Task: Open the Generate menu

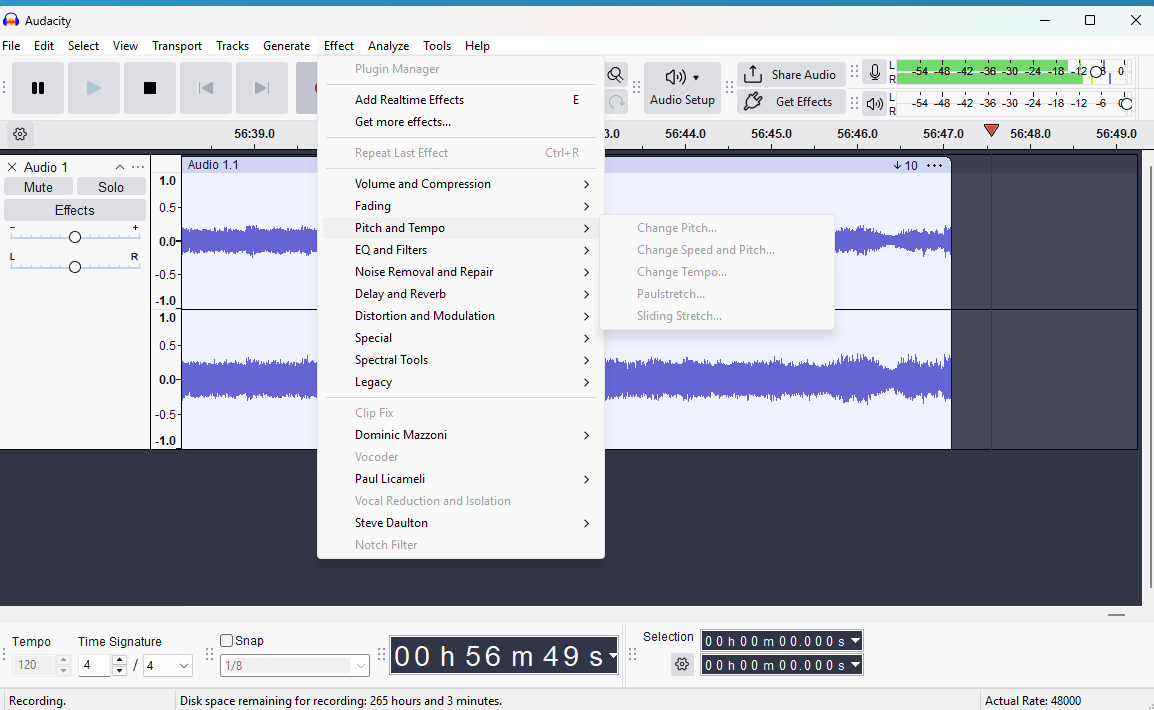Action: pos(286,46)
